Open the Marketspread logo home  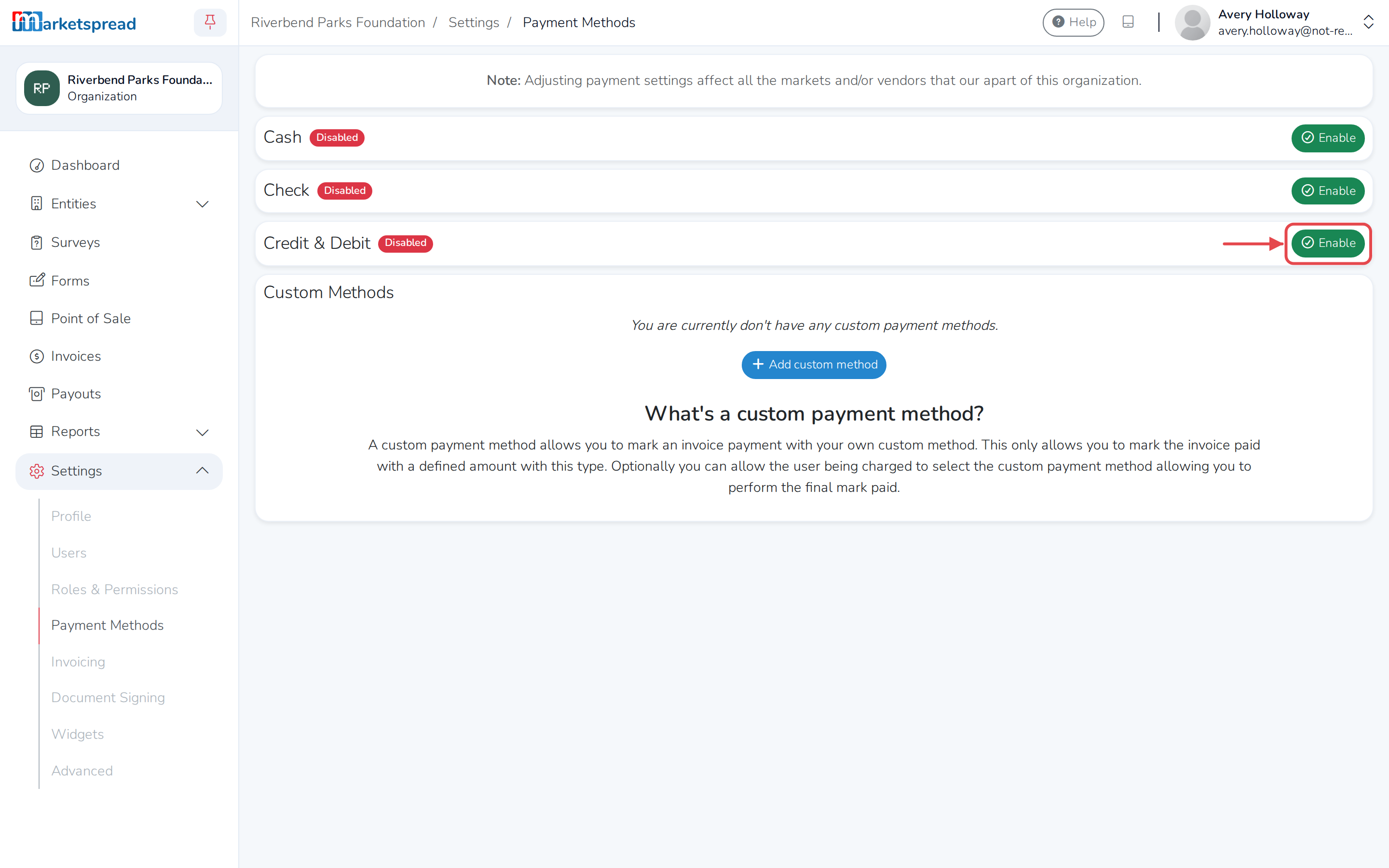(74, 22)
